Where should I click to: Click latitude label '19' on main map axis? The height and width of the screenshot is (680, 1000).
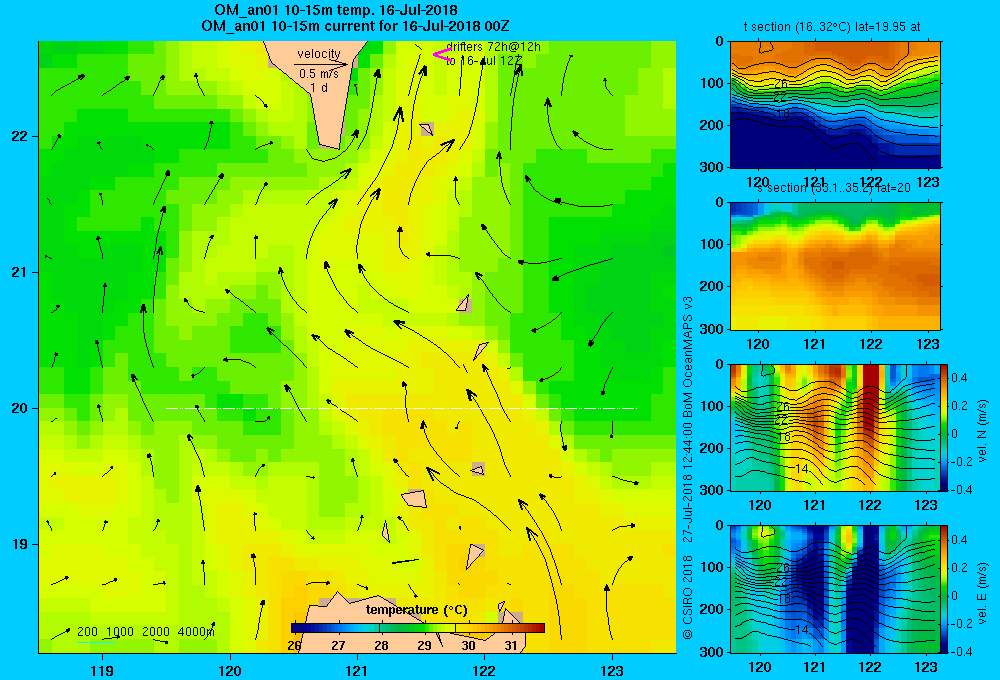click(x=20, y=544)
